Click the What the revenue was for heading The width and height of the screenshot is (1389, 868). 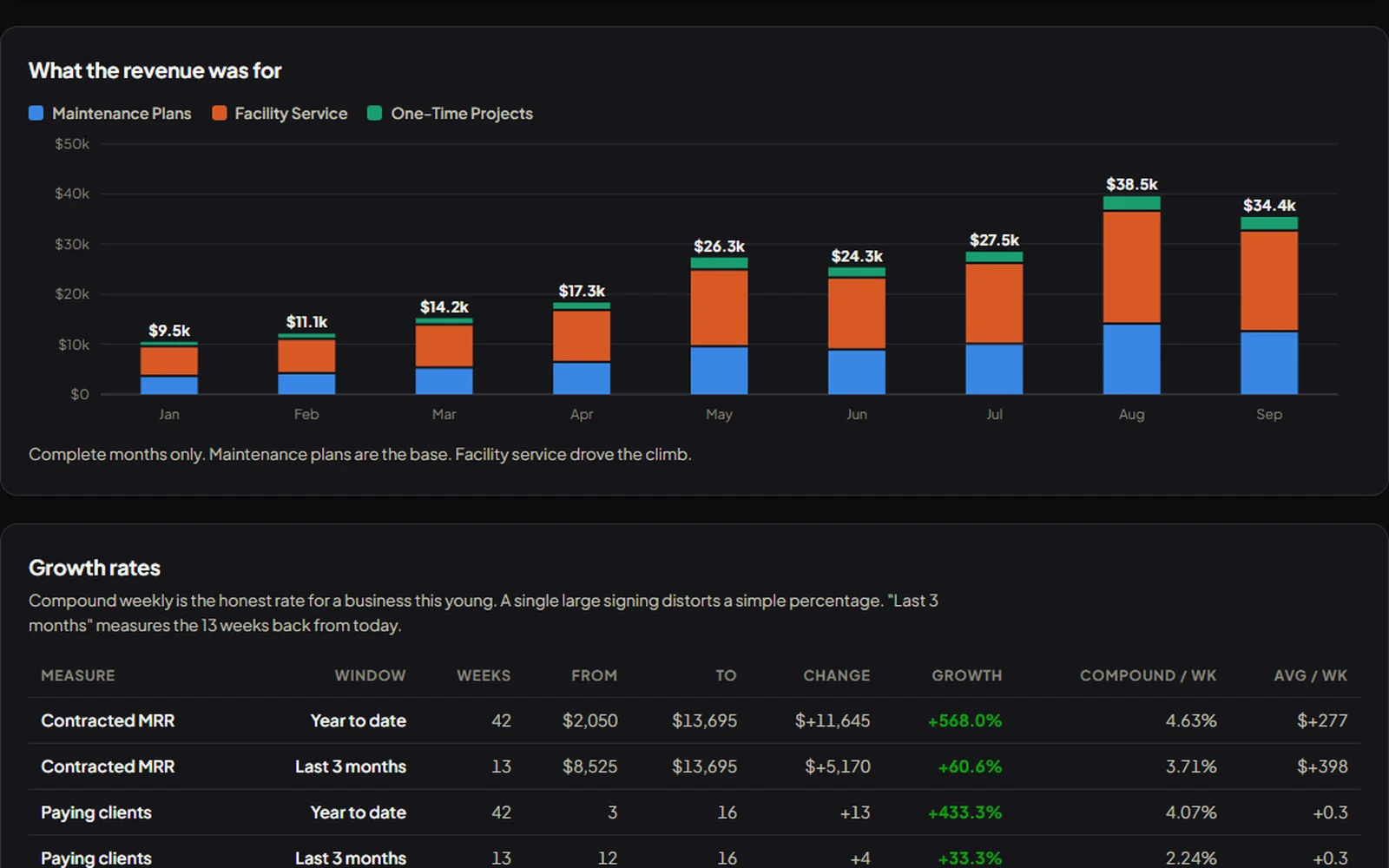155,70
